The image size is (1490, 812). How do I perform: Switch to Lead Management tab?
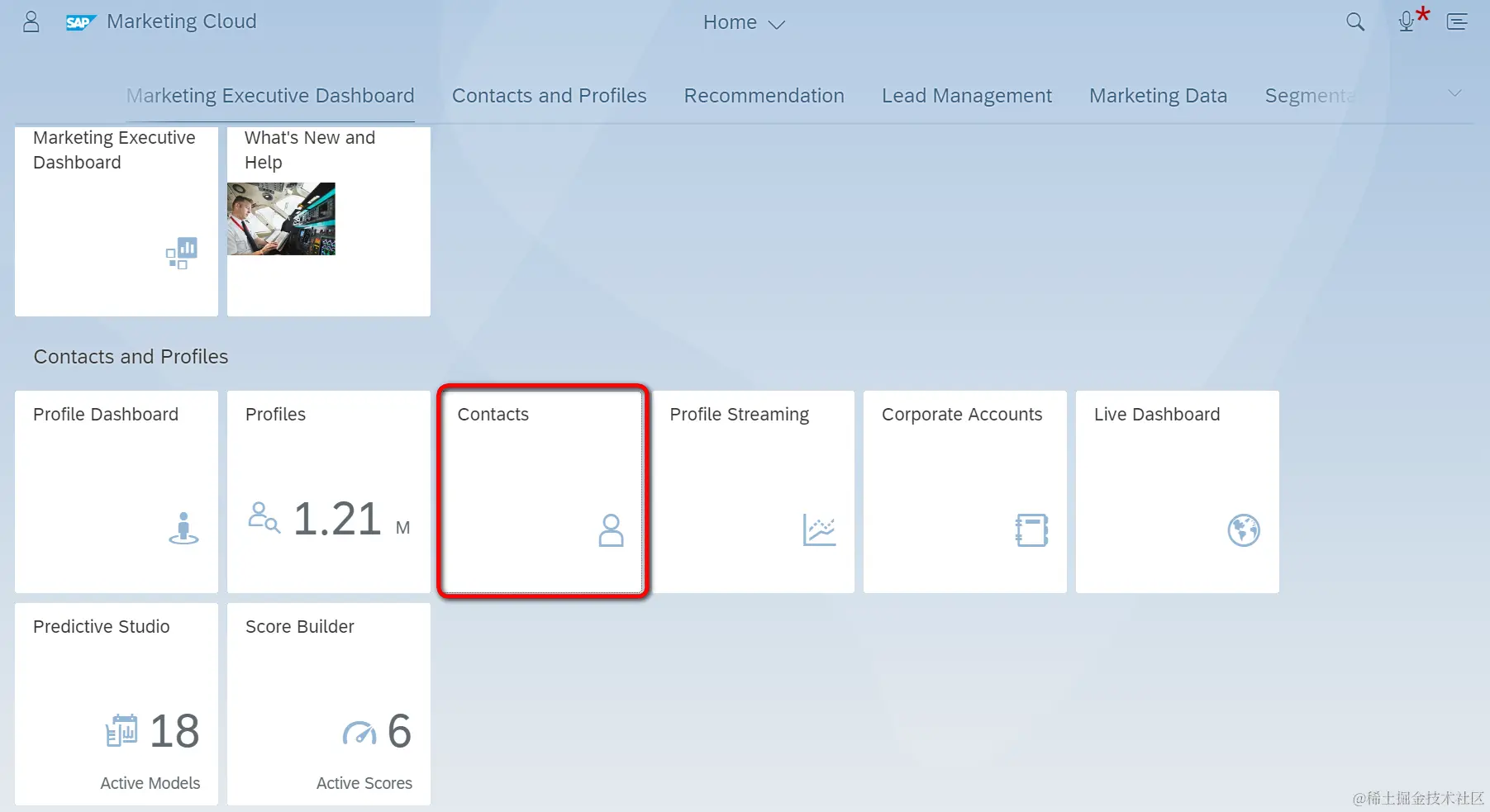pyautogui.click(x=966, y=96)
